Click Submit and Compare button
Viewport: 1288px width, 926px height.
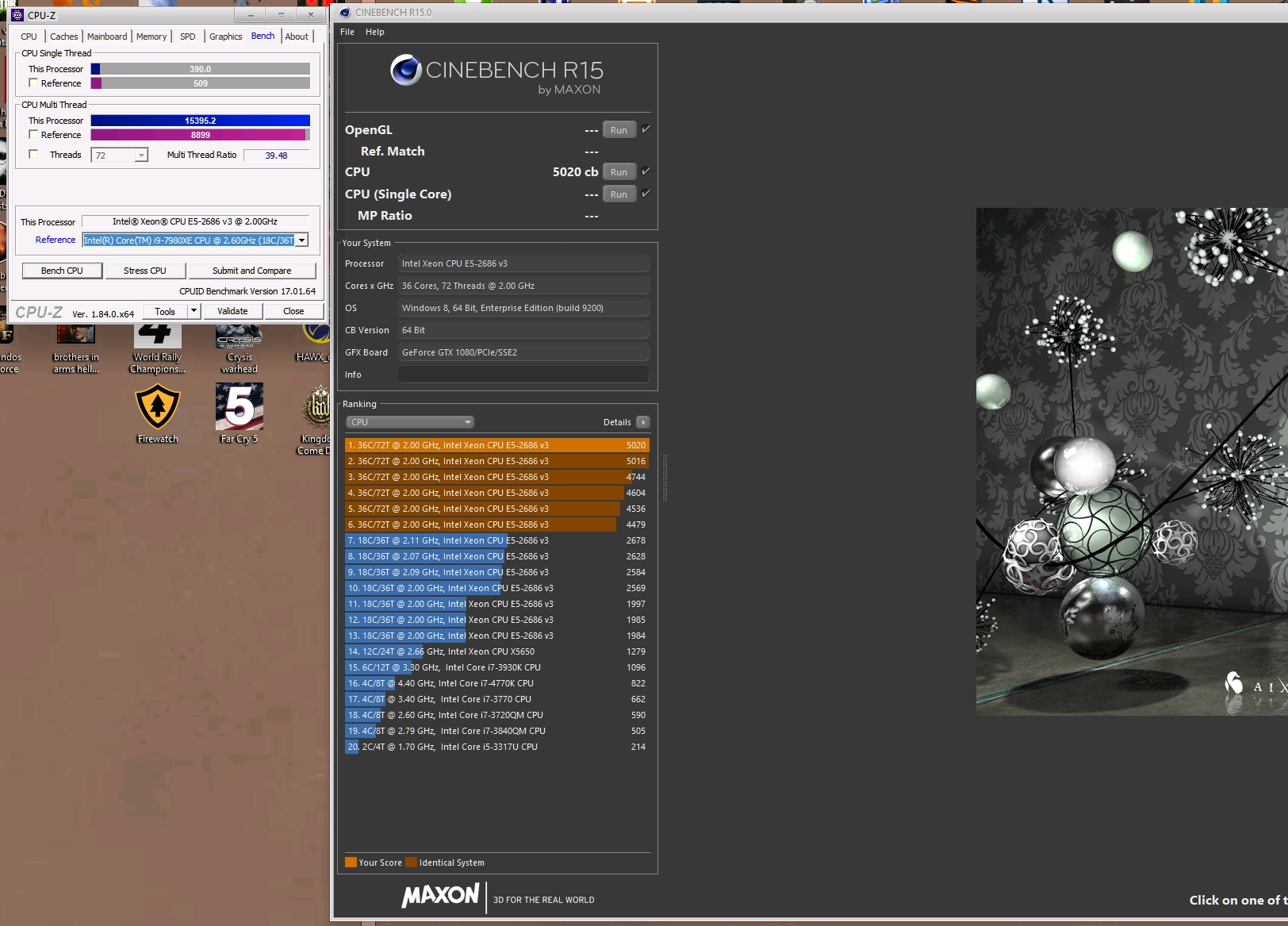pos(251,271)
